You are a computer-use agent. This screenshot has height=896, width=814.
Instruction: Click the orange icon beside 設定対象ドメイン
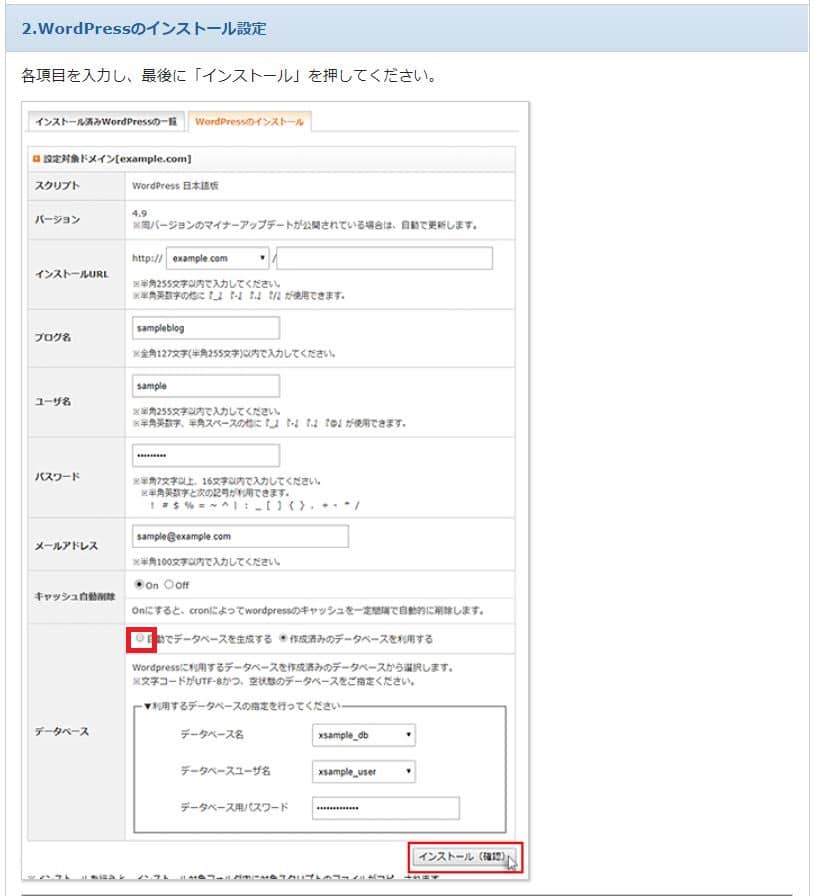click(37, 159)
